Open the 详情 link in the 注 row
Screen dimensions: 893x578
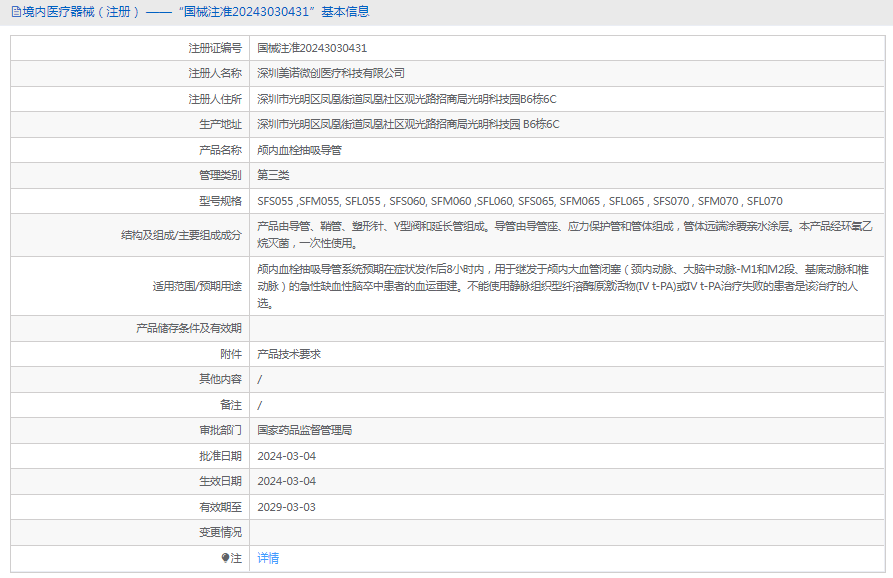point(268,558)
